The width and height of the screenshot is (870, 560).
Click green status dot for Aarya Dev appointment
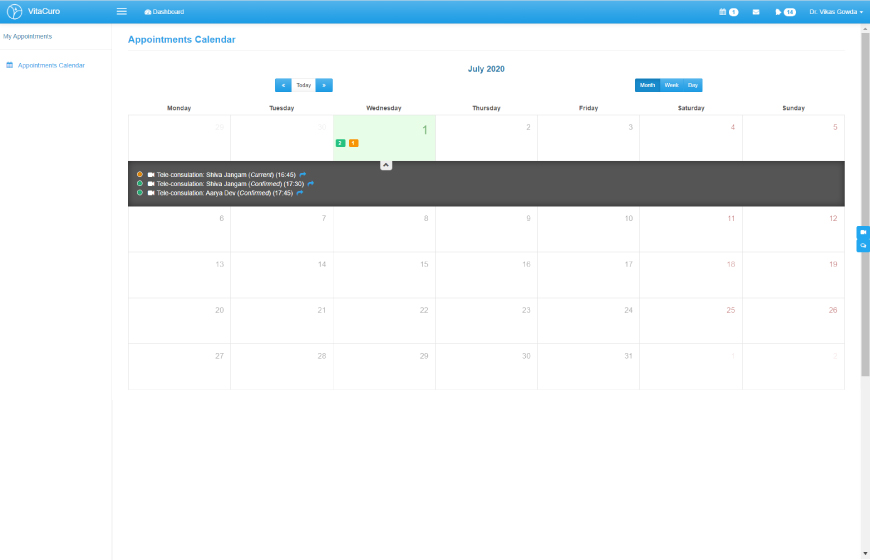[140, 193]
